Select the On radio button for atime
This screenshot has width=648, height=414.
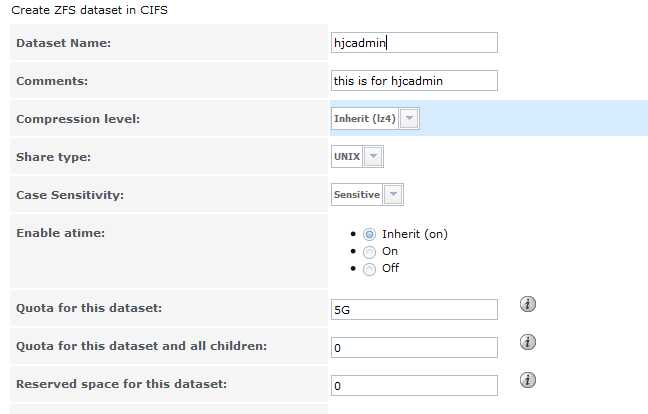(369, 251)
